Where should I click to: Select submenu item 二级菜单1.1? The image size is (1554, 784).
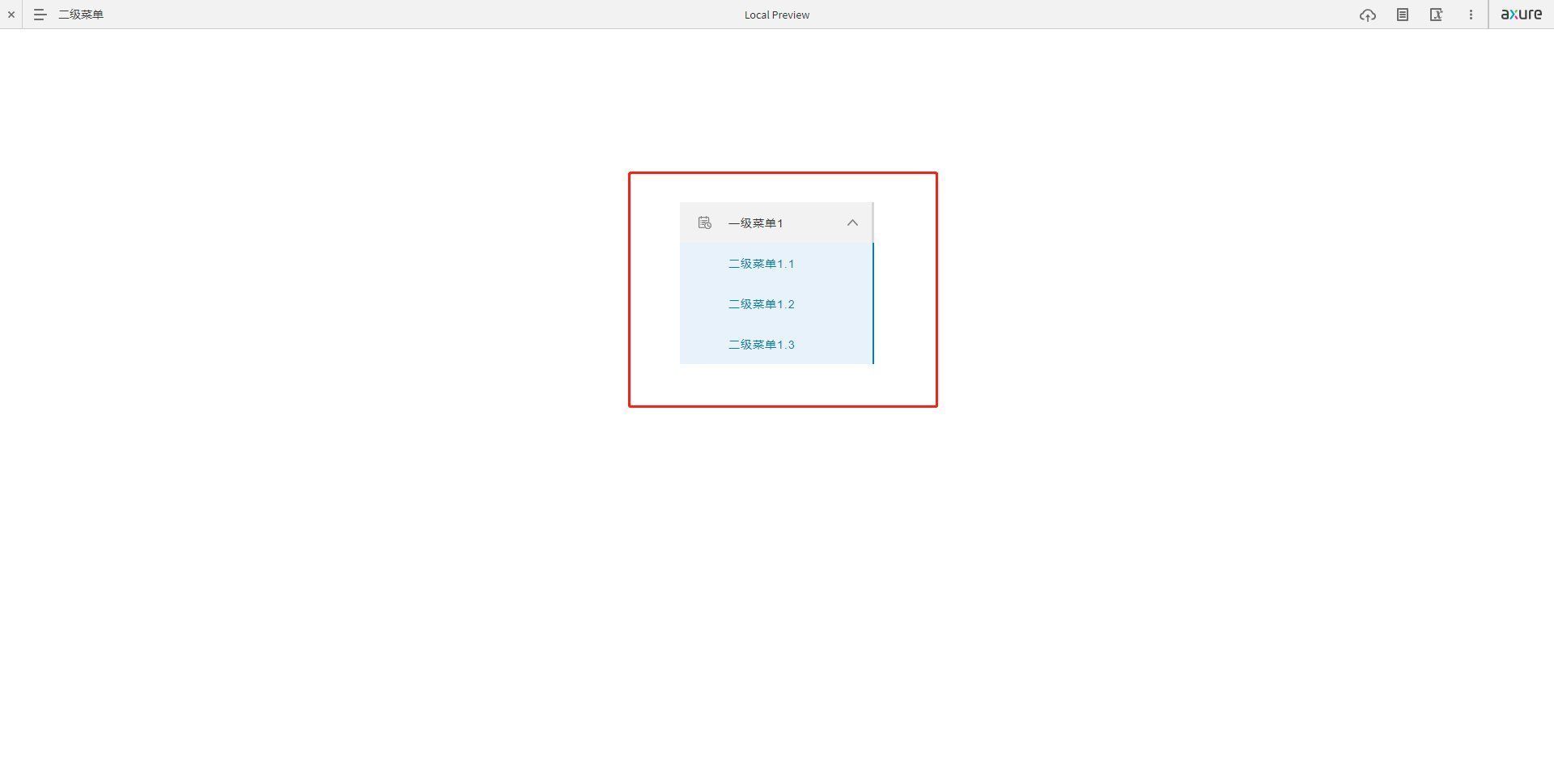tap(776, 264)
